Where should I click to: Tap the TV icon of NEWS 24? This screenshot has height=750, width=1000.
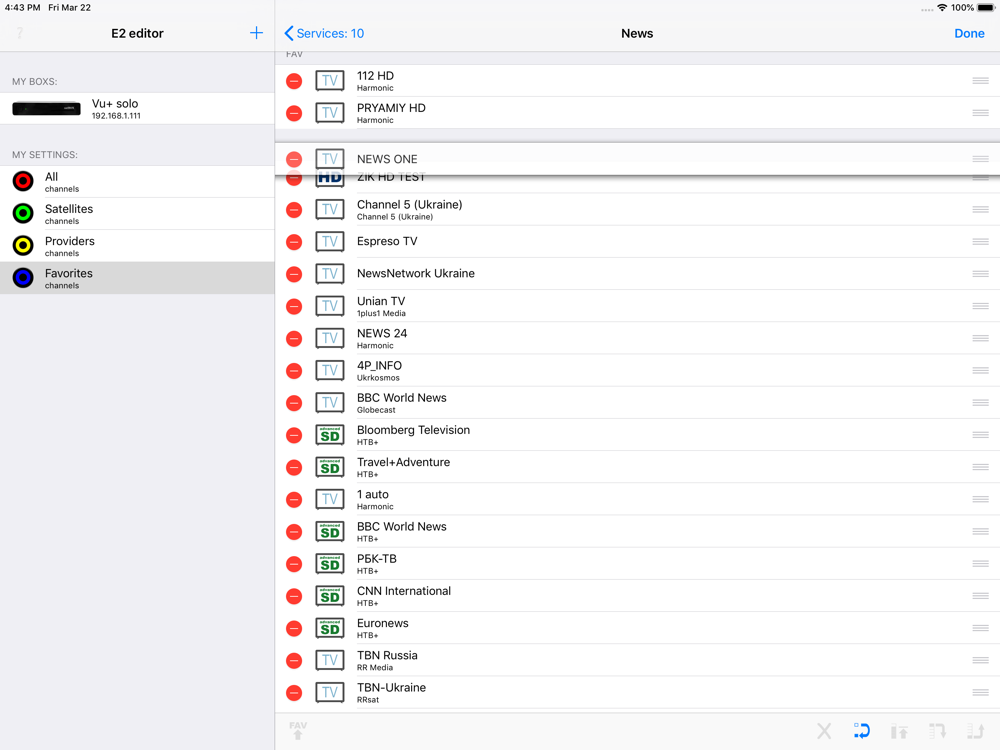point(330,339)
